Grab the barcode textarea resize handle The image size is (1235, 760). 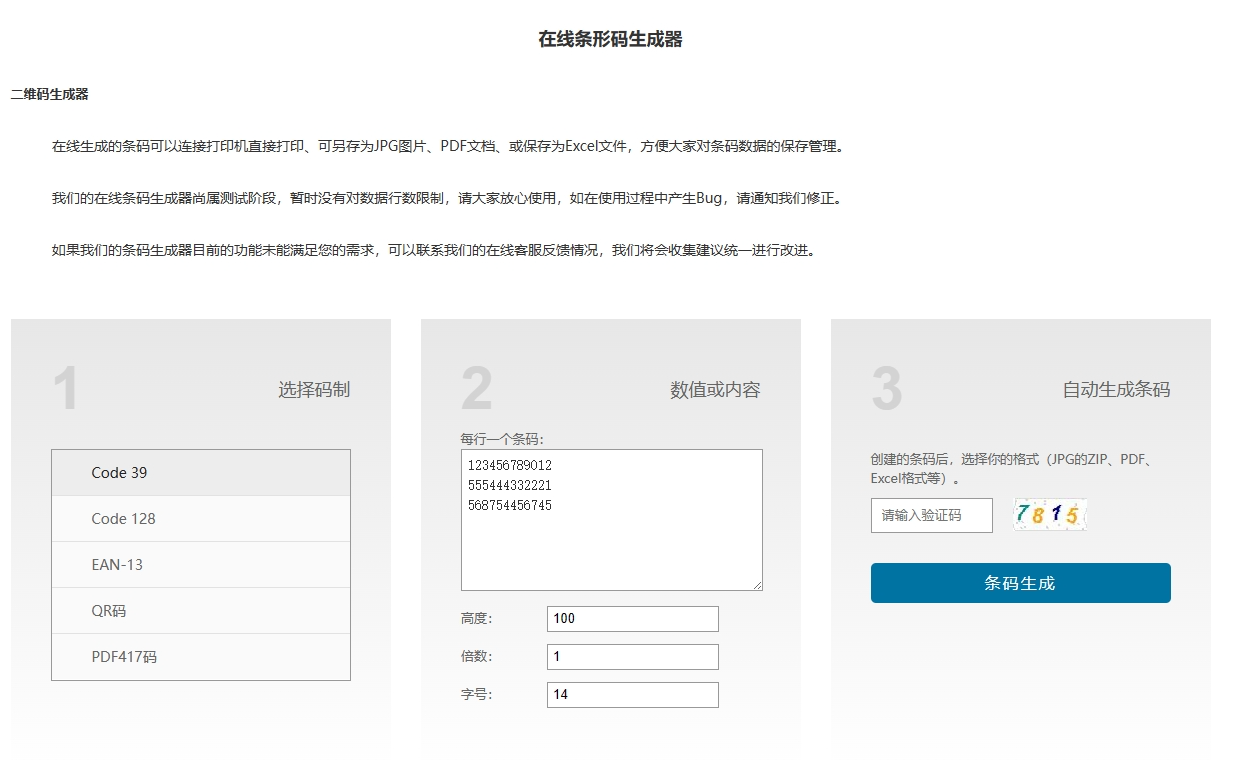(757, 585)
